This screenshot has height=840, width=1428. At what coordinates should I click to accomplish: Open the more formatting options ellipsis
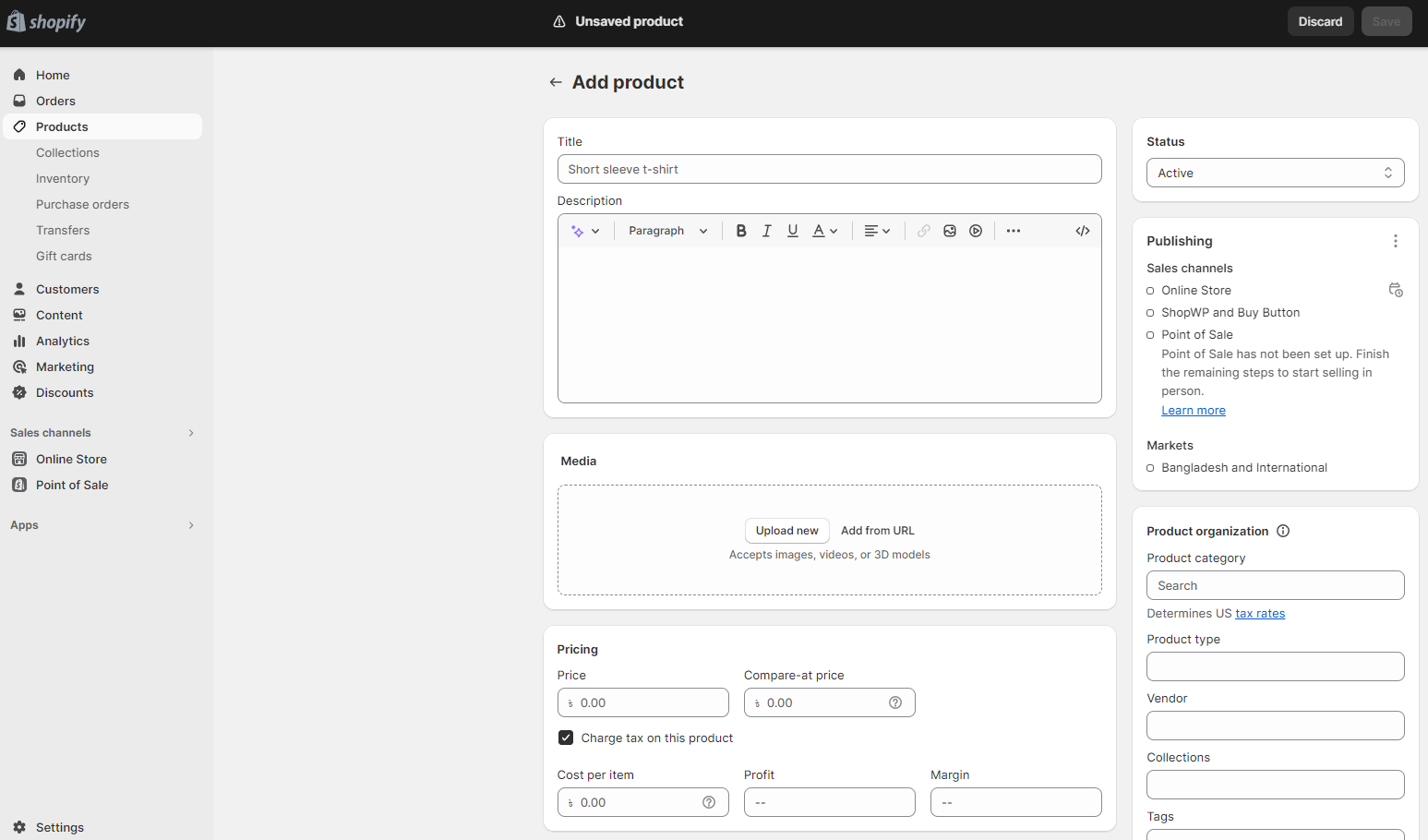click(1014, 231)
